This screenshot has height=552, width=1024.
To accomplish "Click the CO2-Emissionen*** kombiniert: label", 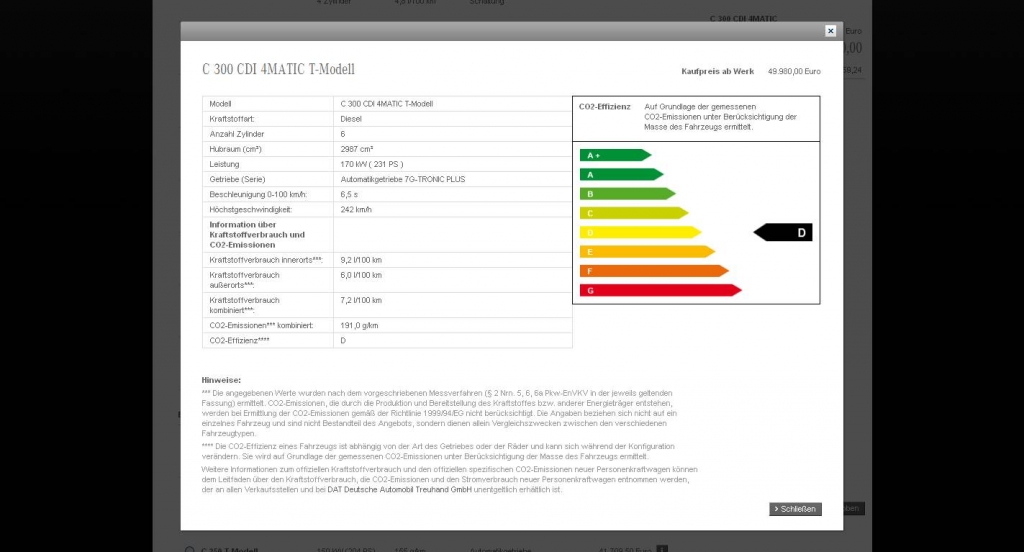I will coord(262,325).
